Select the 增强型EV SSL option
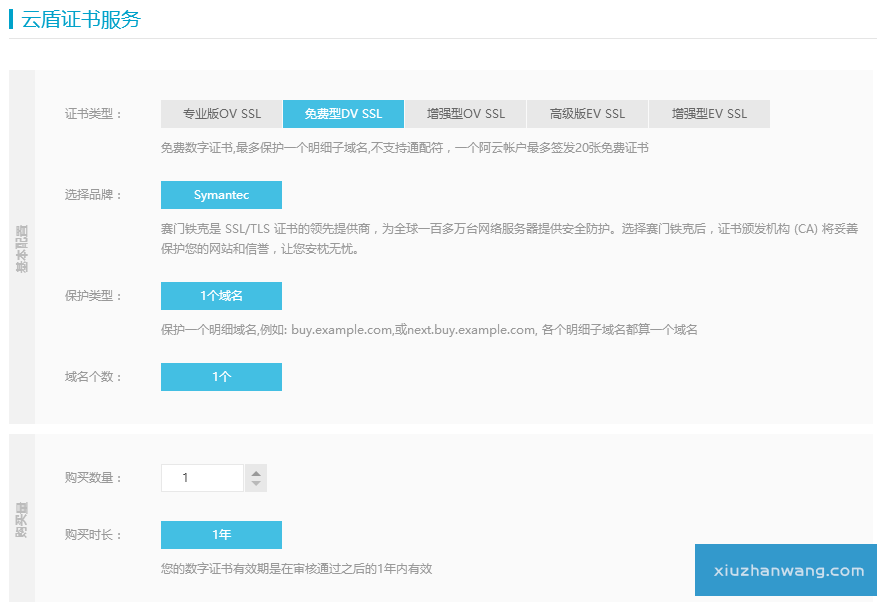 [x=709, y=114]
